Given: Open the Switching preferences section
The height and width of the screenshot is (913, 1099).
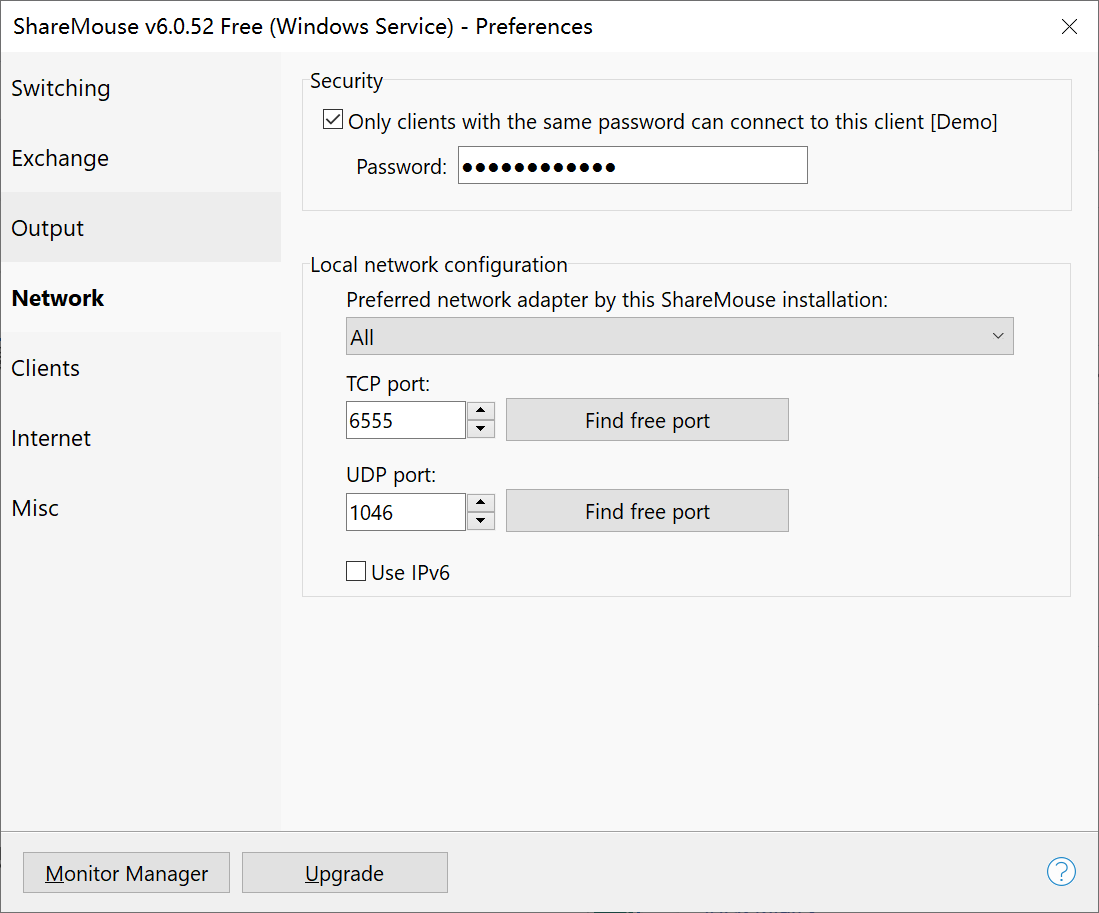Looking at the screenshot, I should [141, 88].
